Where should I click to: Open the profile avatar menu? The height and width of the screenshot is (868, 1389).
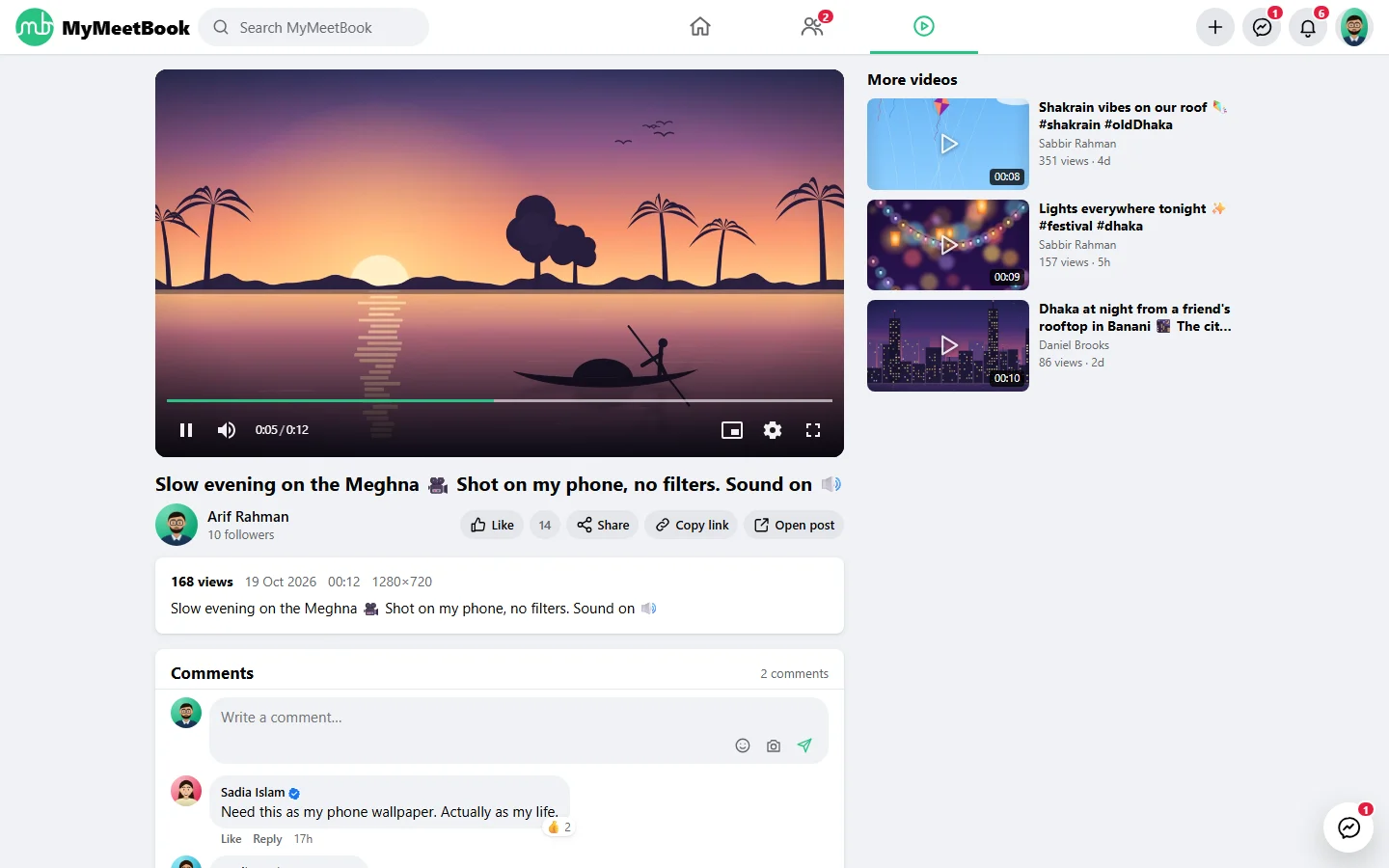click(x=1354, y=27)
